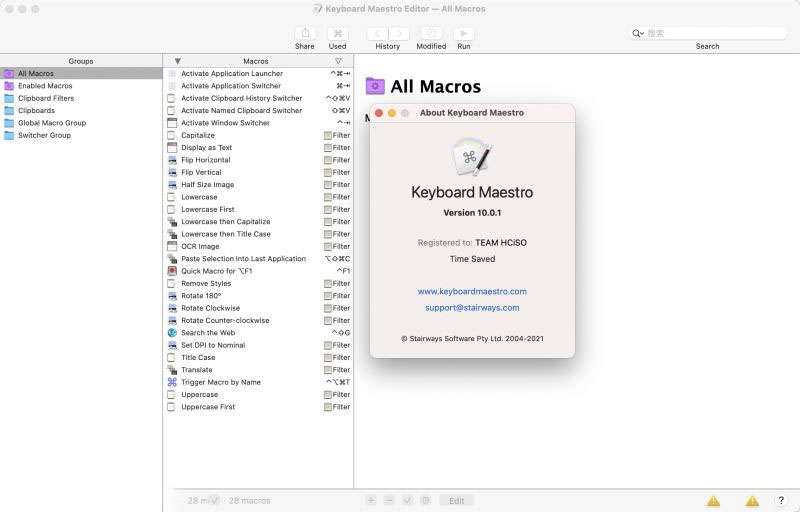
Task: Open the Used macros toolbar icon
Action: [337, 34]
